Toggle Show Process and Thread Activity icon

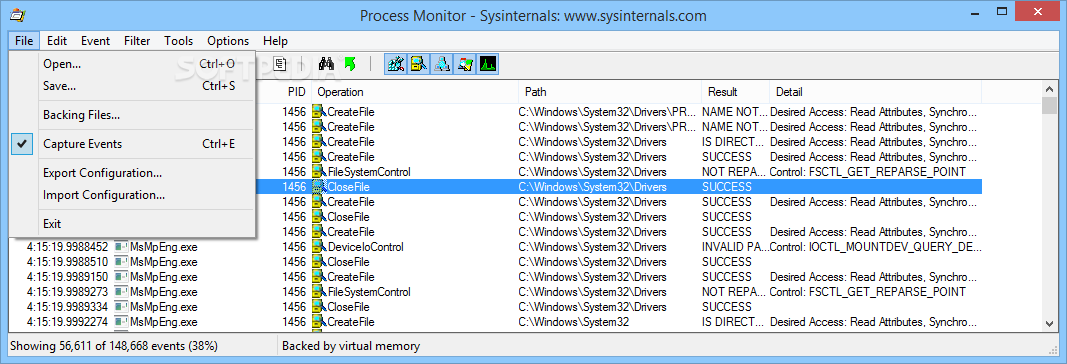(465, 64)
